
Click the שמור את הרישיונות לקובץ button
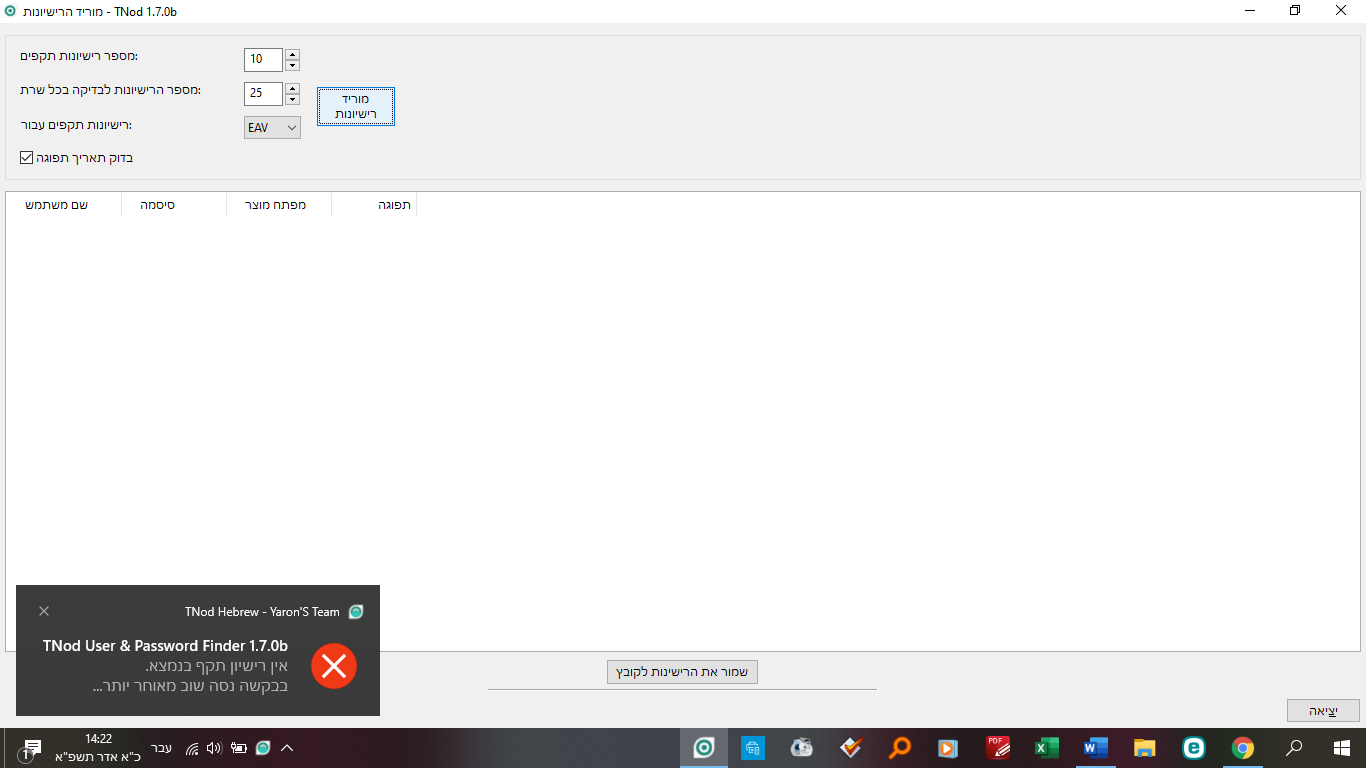(x=682, y=672)
